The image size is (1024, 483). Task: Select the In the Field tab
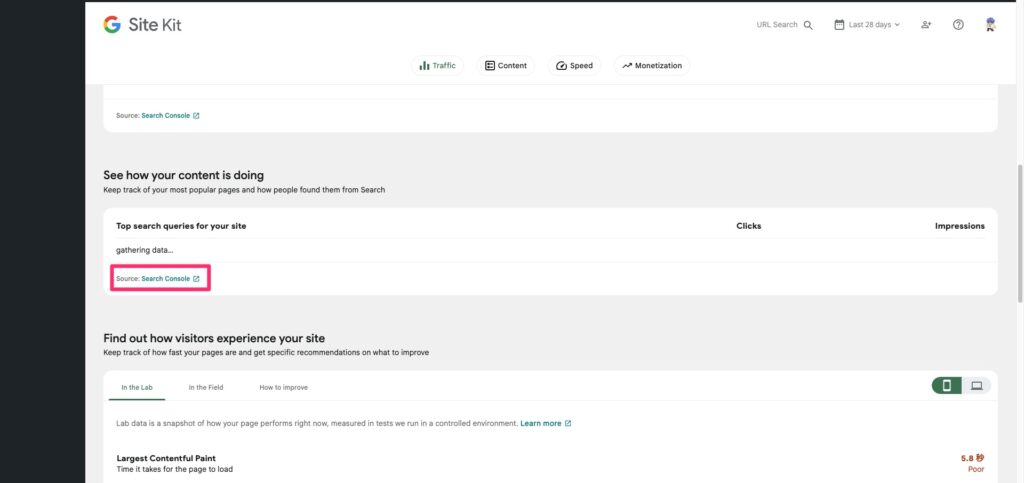[206, 387]
